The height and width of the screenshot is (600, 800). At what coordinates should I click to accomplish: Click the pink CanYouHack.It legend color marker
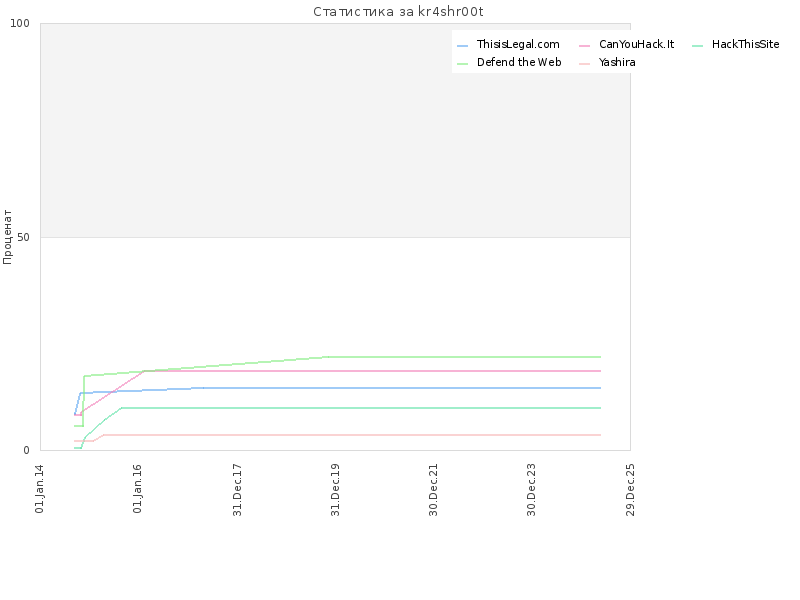click(x=585, y=46)
